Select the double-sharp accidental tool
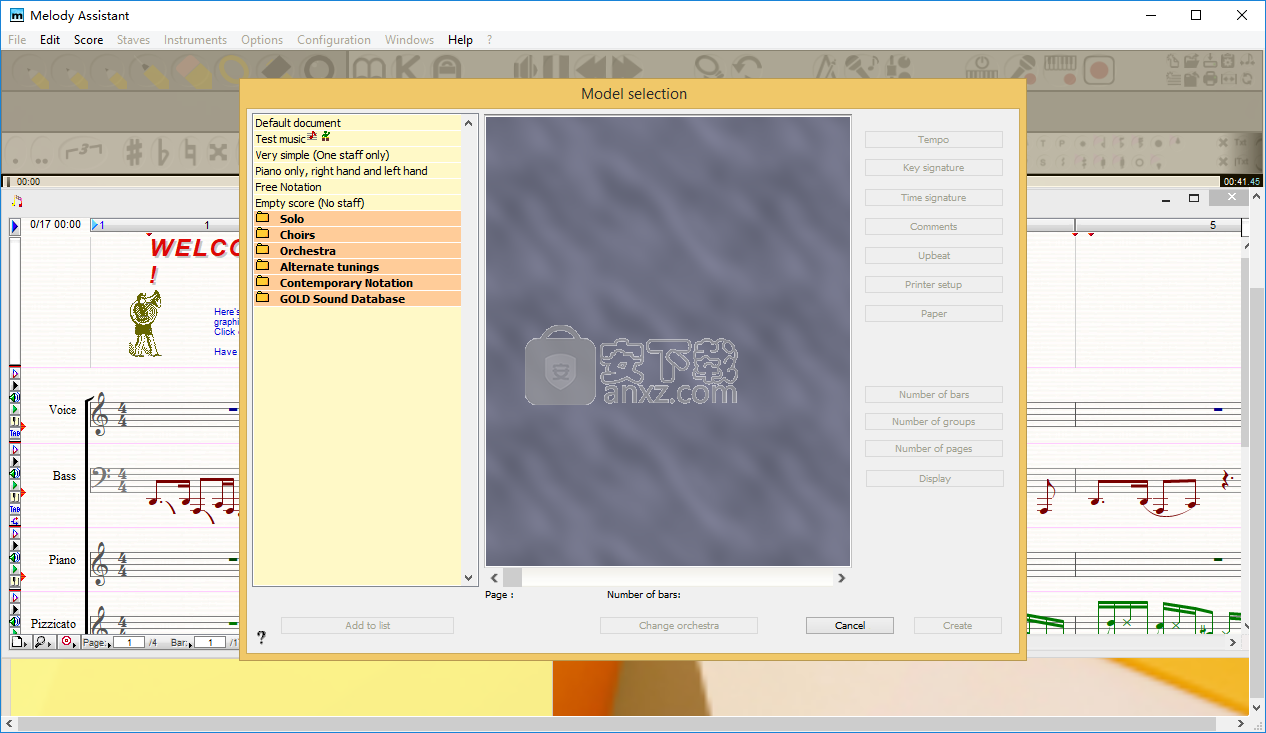1266x733 pixels. pyautogui.click(x=219, y=152)
